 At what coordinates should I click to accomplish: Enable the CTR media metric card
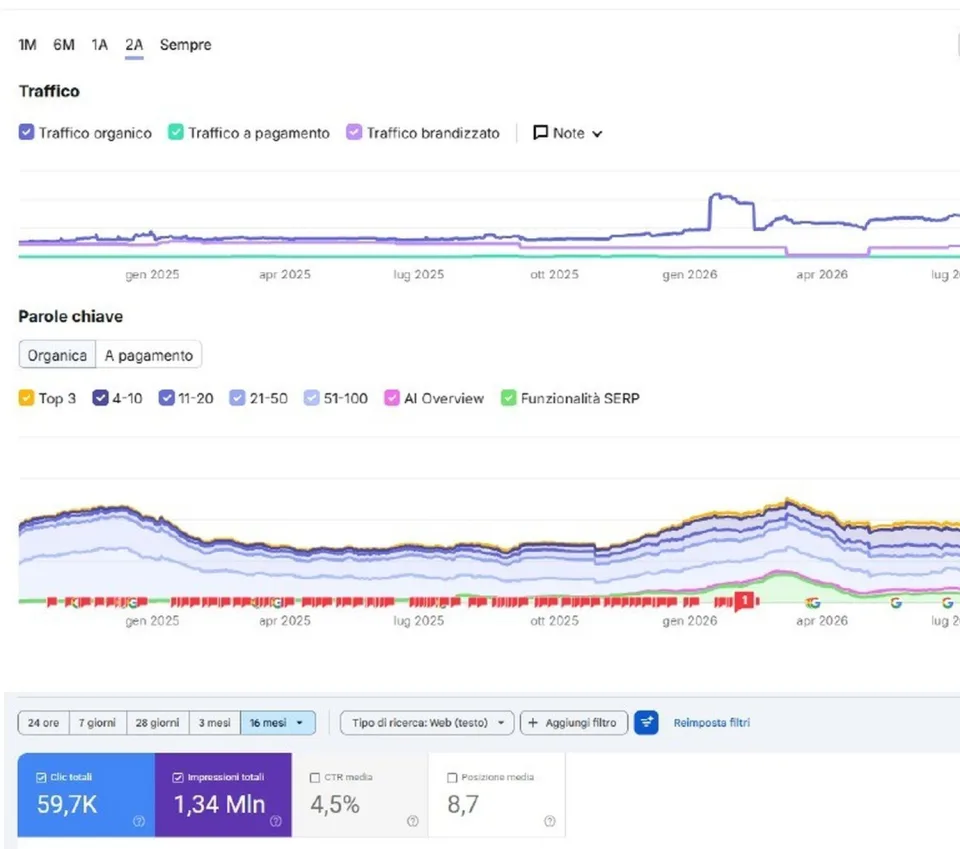pos(360,795)
